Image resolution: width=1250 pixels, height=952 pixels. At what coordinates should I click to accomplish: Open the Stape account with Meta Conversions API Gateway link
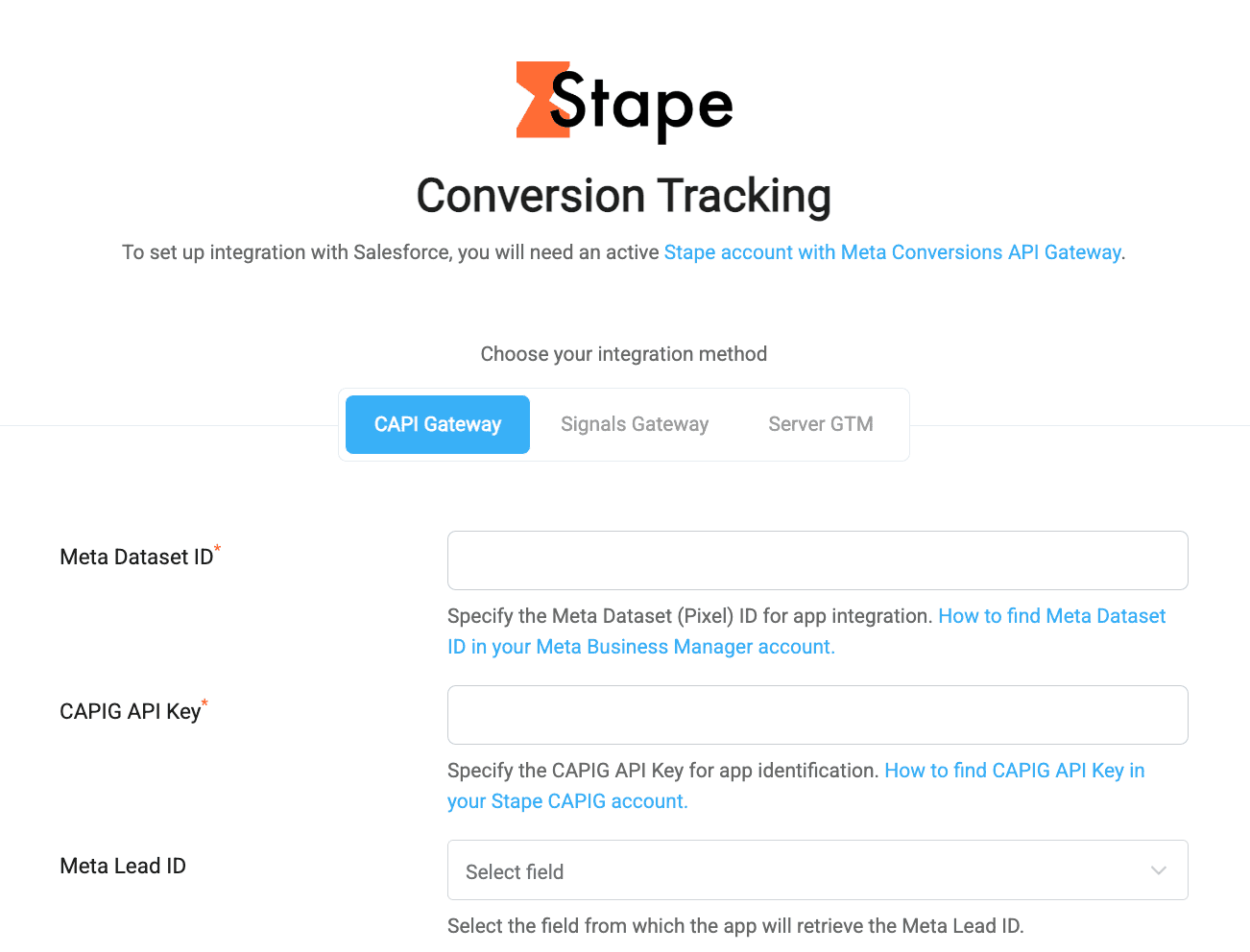point(892,252)
